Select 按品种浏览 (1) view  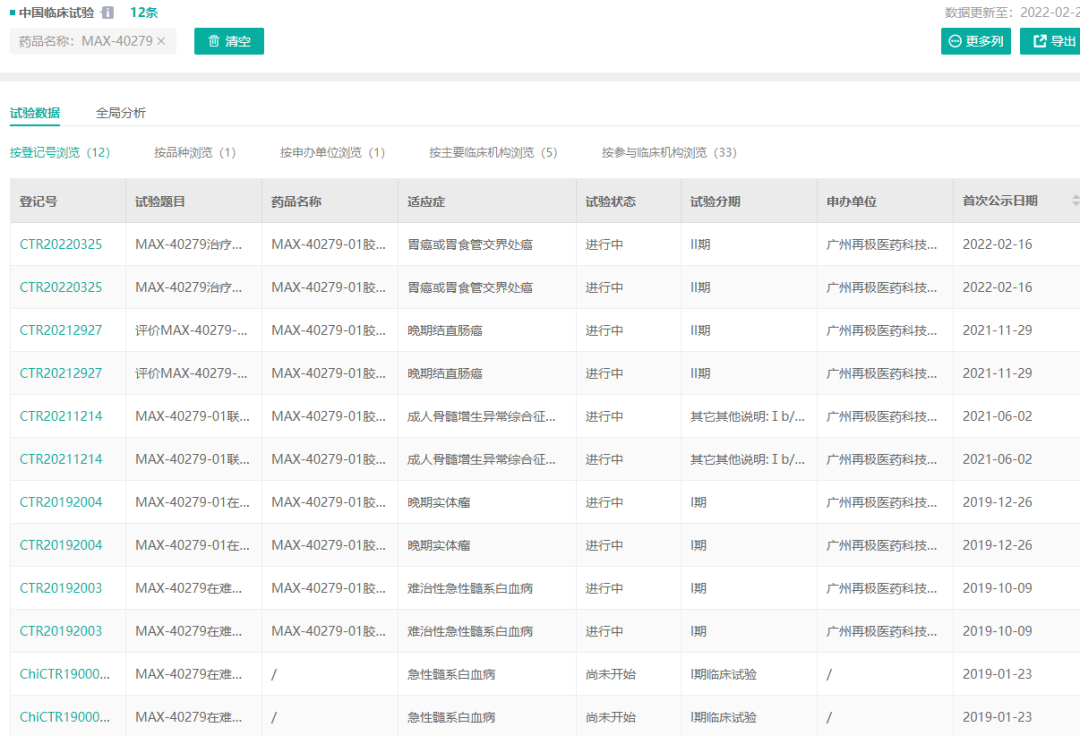pos(195,153)
